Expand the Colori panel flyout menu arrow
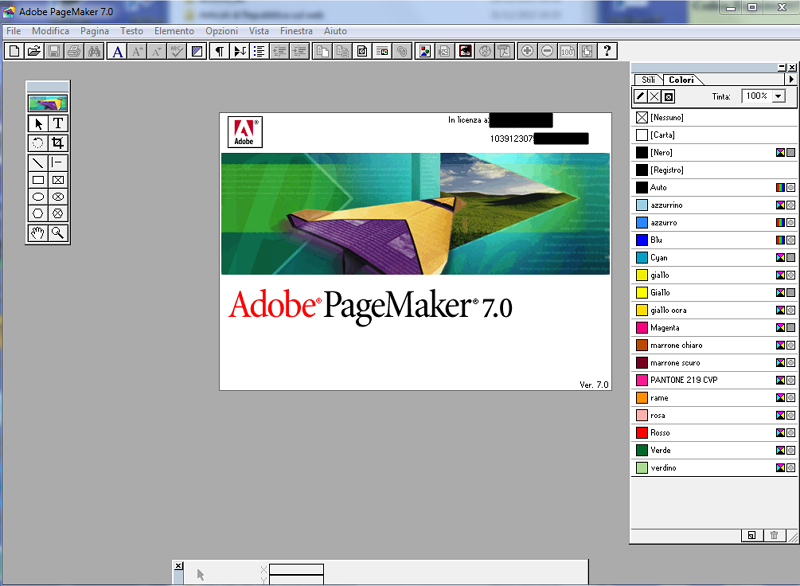Screen dimensions: 800x586 791,79
